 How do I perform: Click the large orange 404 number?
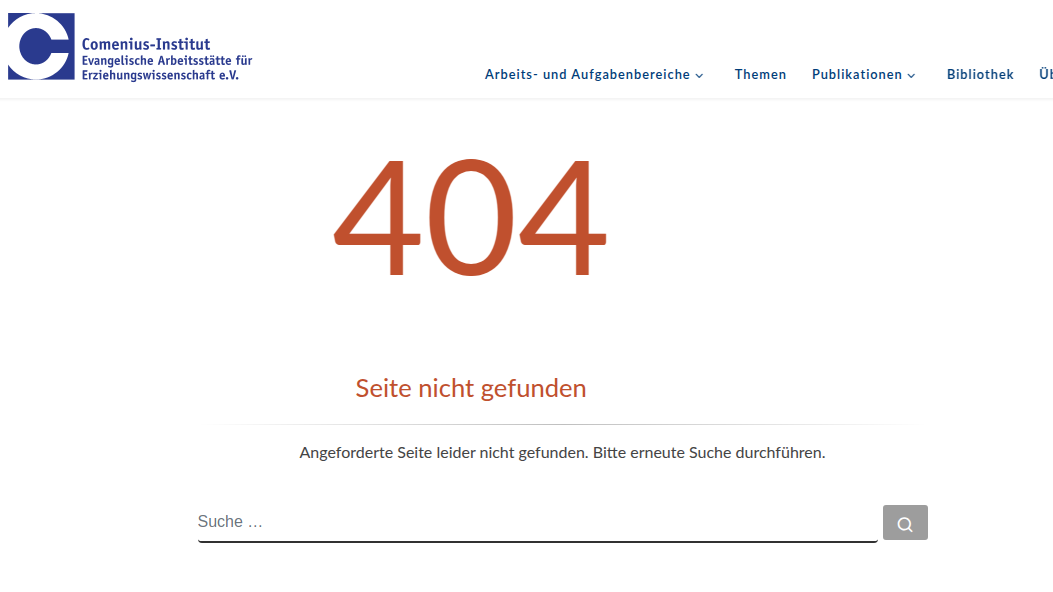pyautogui.click(x=469, y=218)
